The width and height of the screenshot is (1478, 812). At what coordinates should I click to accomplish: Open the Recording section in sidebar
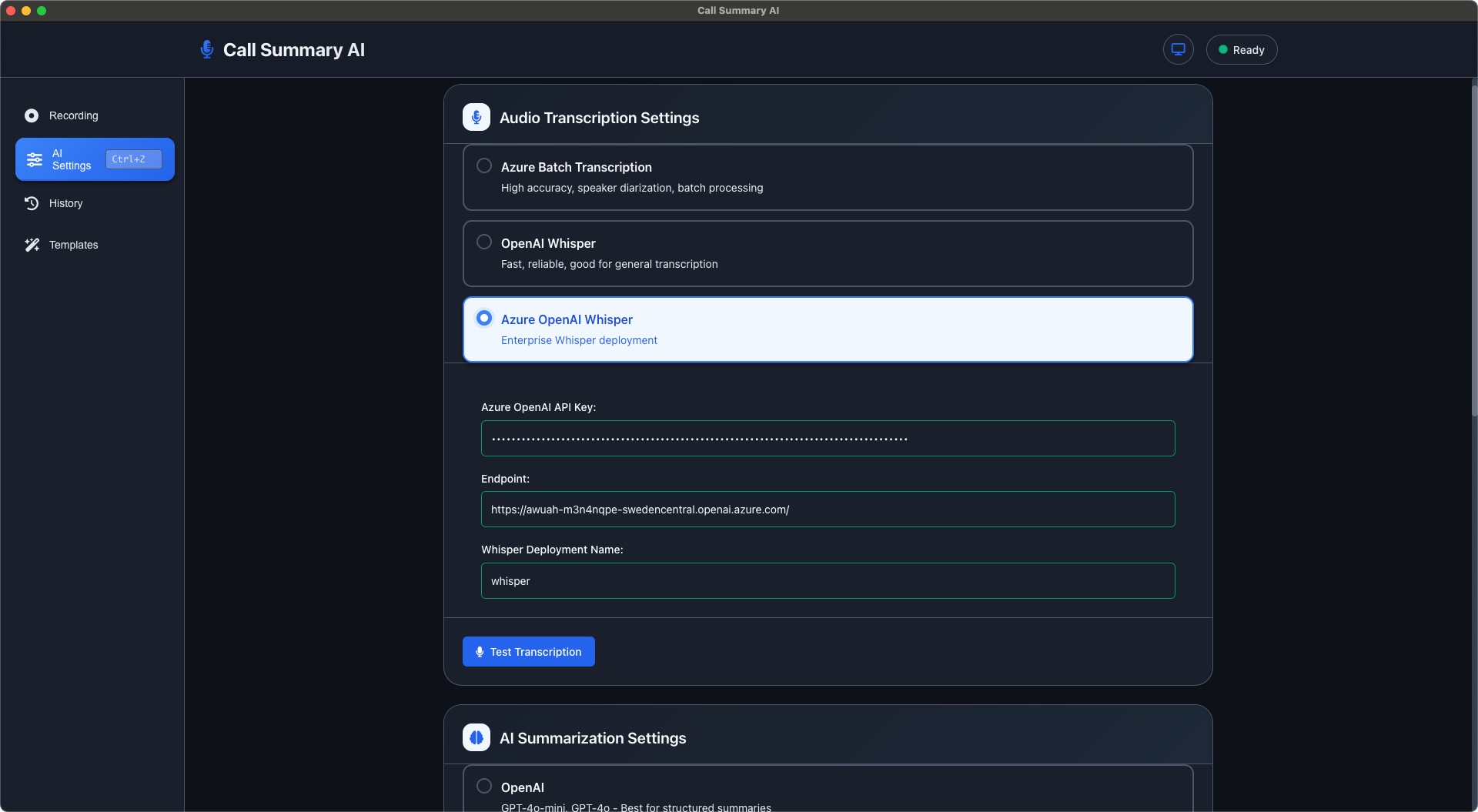point(95,115)
